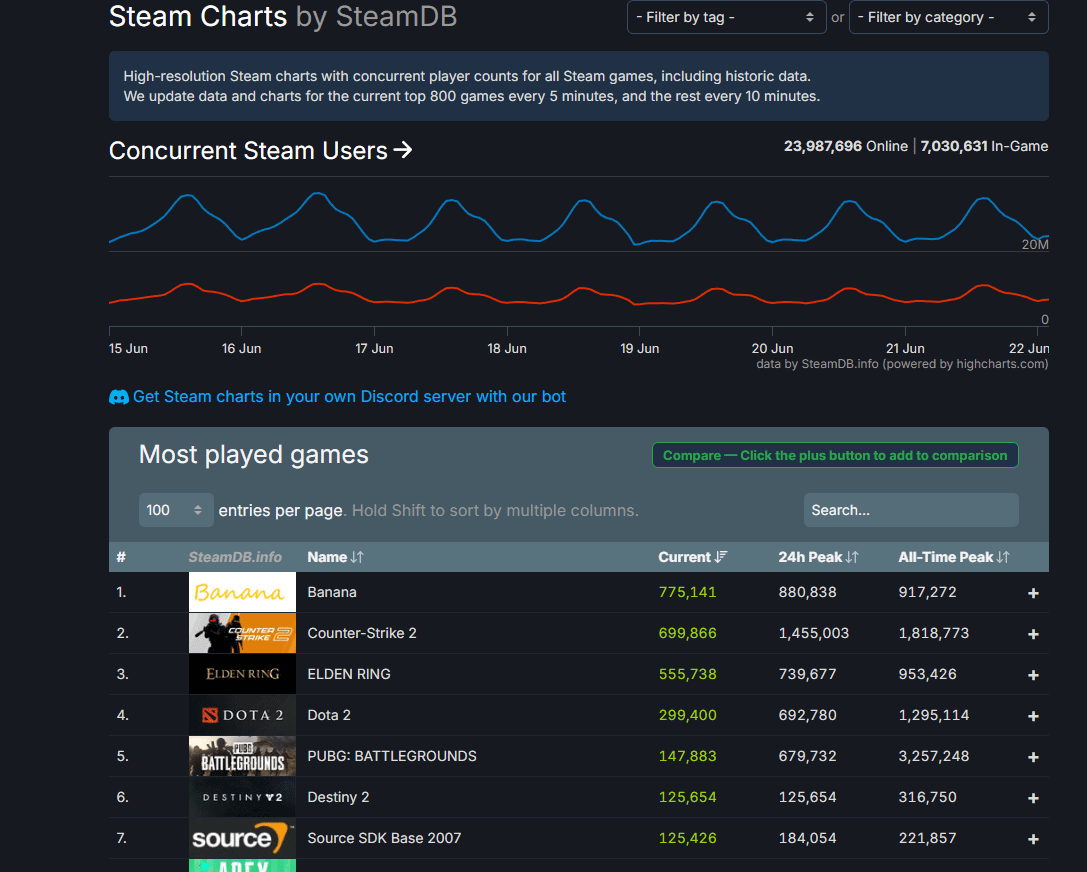The height and width of the screenshot is (872, 1087).
Task: Open Get Steam charts Discord bot link
Action: click(x=349, y=397)
